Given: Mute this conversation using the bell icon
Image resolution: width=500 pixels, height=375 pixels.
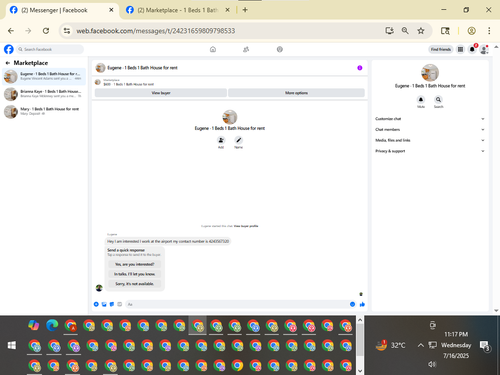Looking at the screenshot, I should tap(421, 99).
